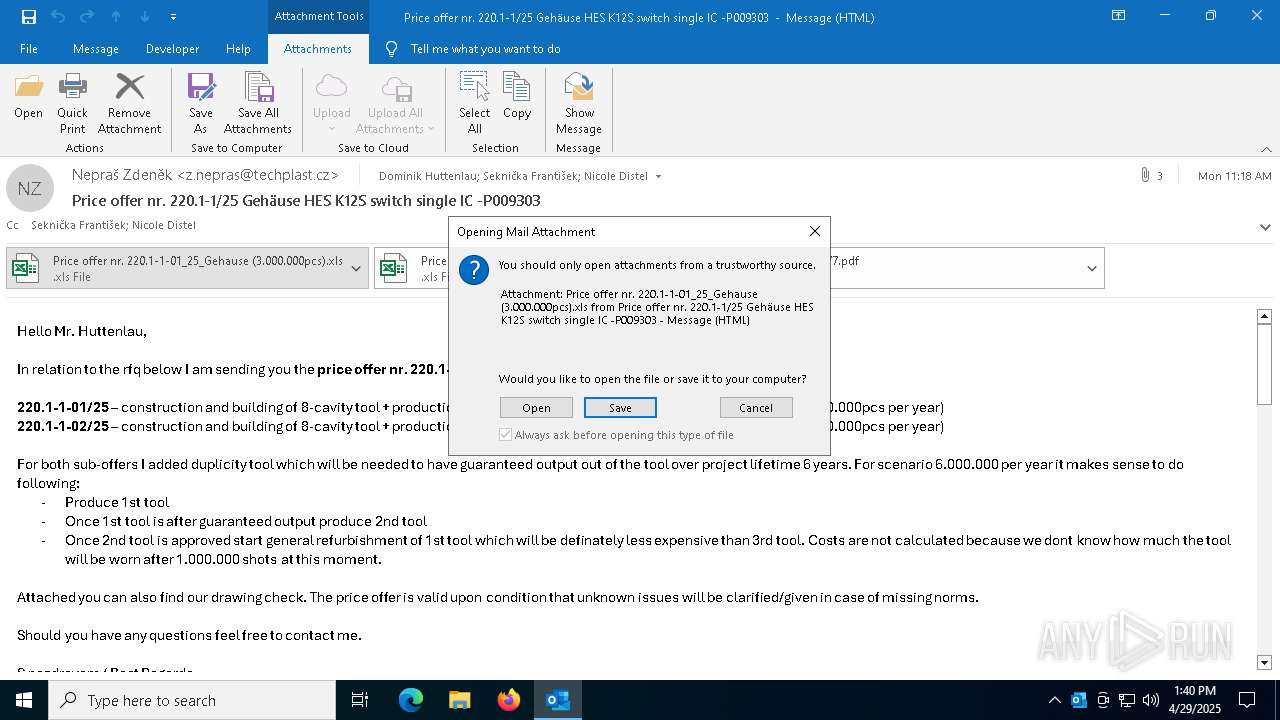Viewport: 1280px width, 720px height.
Task: Select the Attachments tab
Action: click(318, 49)
